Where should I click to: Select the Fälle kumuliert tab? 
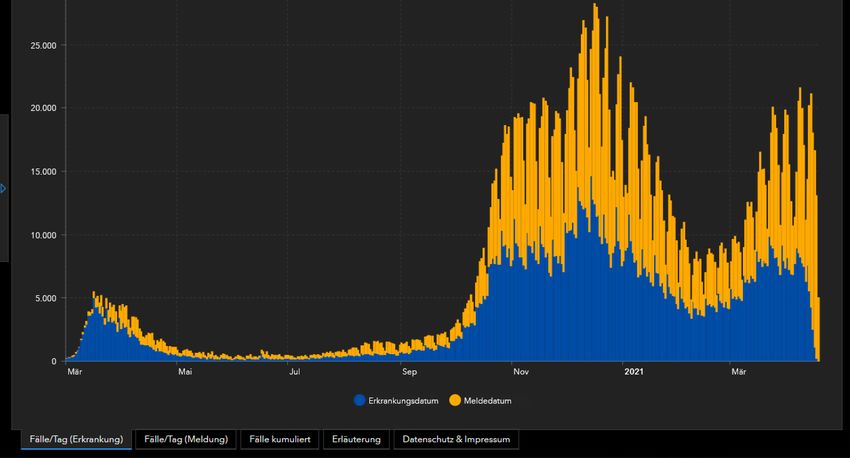click(281, 439)
